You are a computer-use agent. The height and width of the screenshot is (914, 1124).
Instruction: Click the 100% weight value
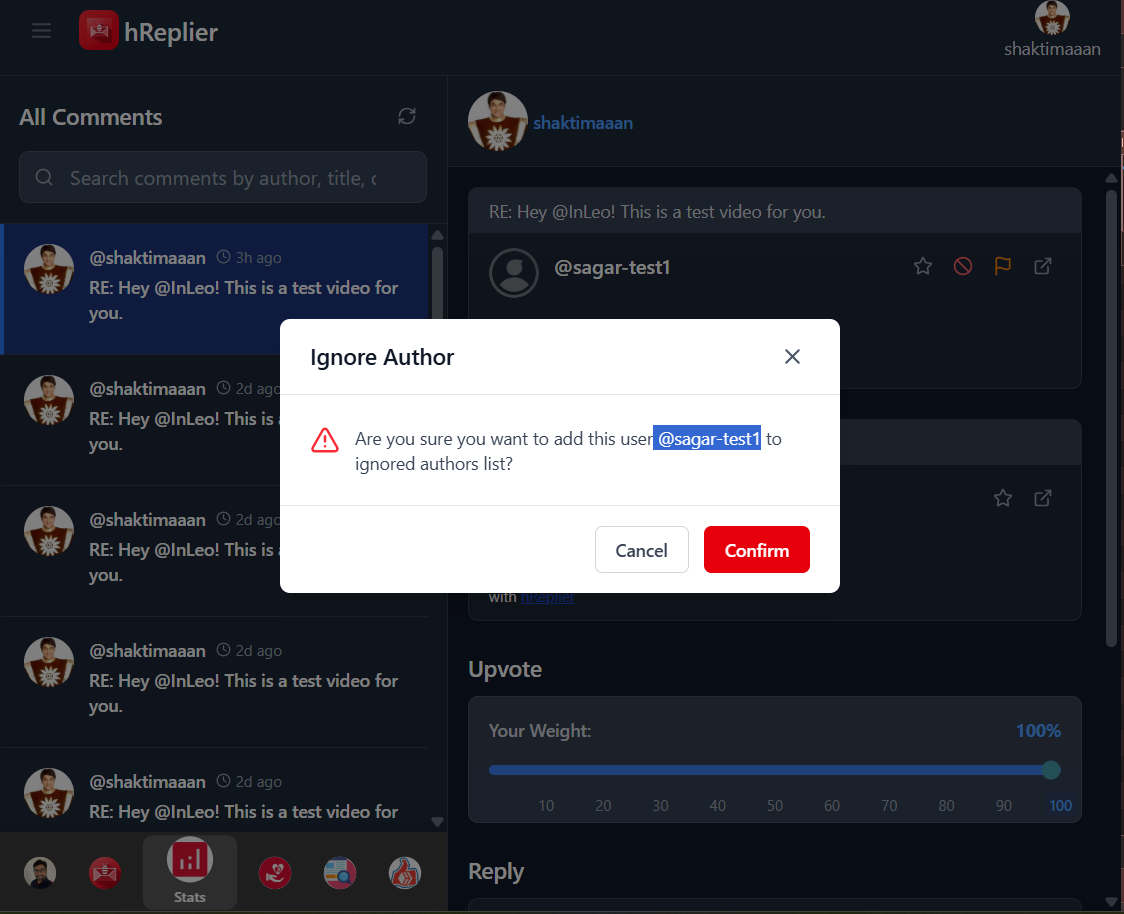click(1038, 730)
